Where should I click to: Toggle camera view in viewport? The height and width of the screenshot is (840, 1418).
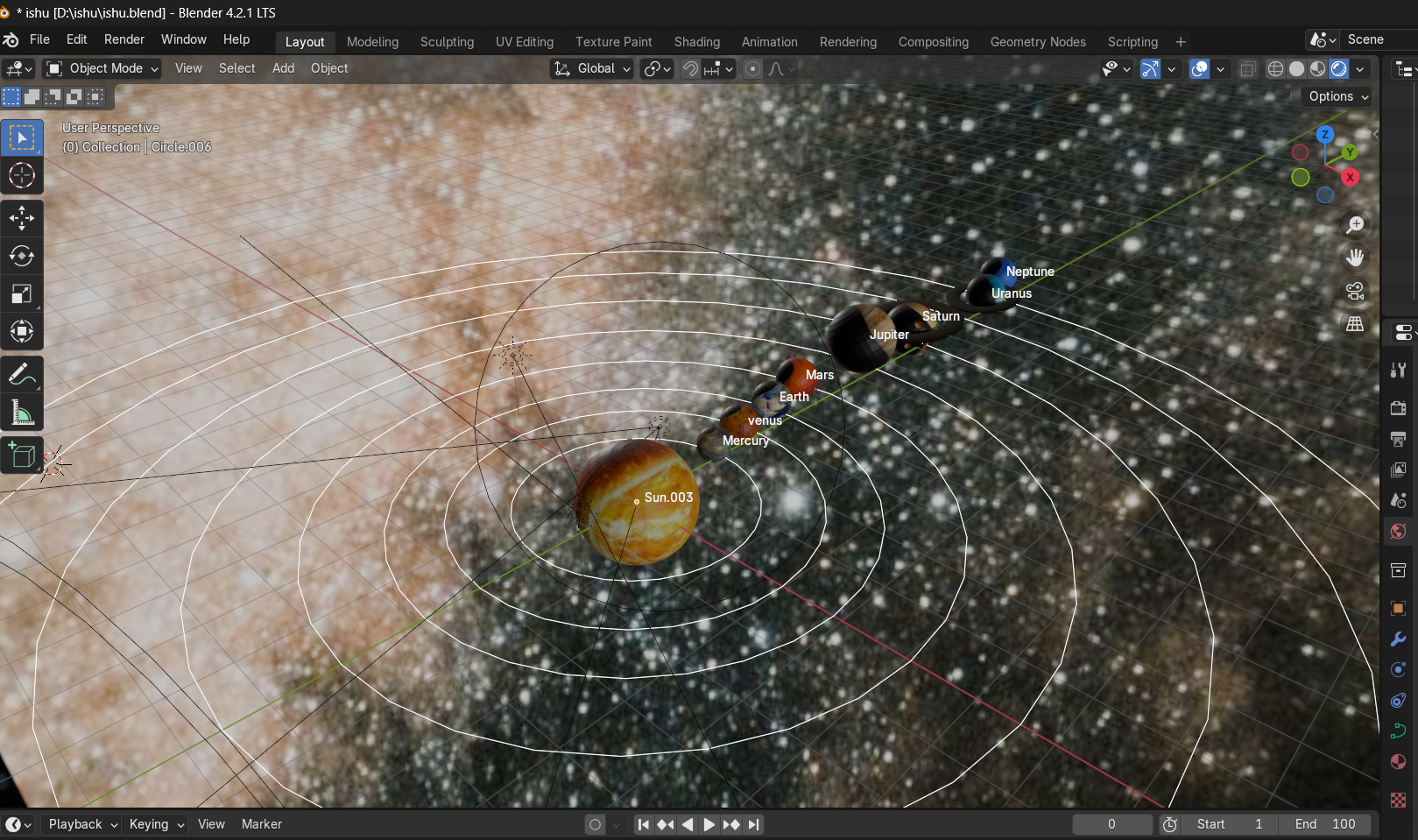tap(1355, 291)
